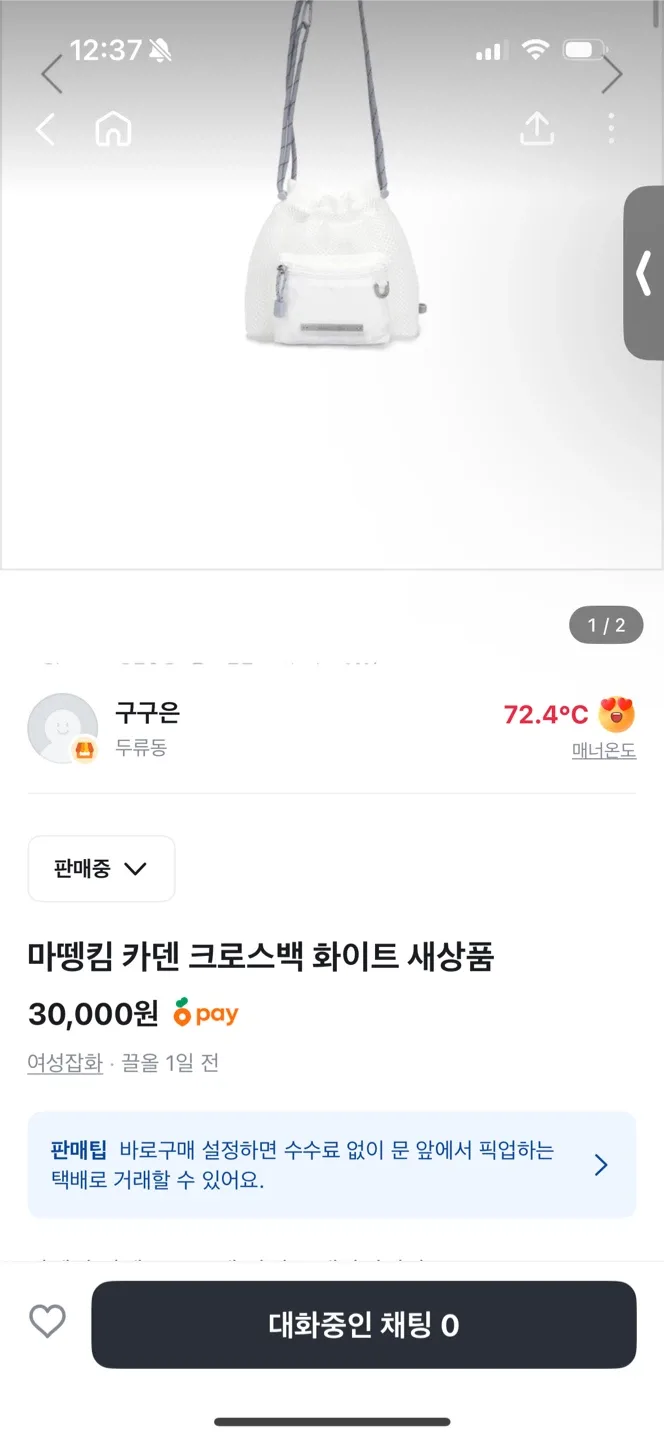Show previous photo with left chevron
664x1440 pixels.
(52, 74)
